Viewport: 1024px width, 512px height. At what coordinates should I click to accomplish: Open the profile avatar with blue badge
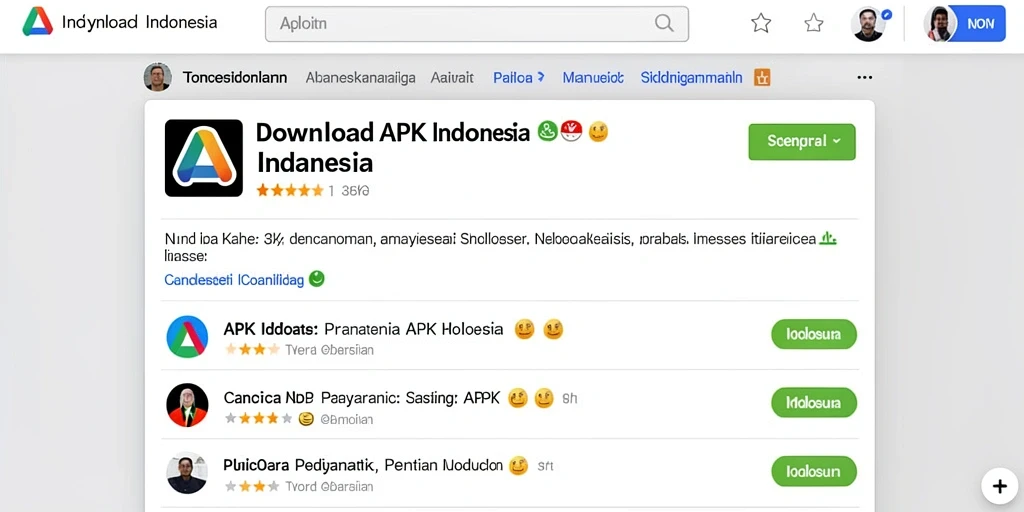pyautogui.click(x=869, y=24)
